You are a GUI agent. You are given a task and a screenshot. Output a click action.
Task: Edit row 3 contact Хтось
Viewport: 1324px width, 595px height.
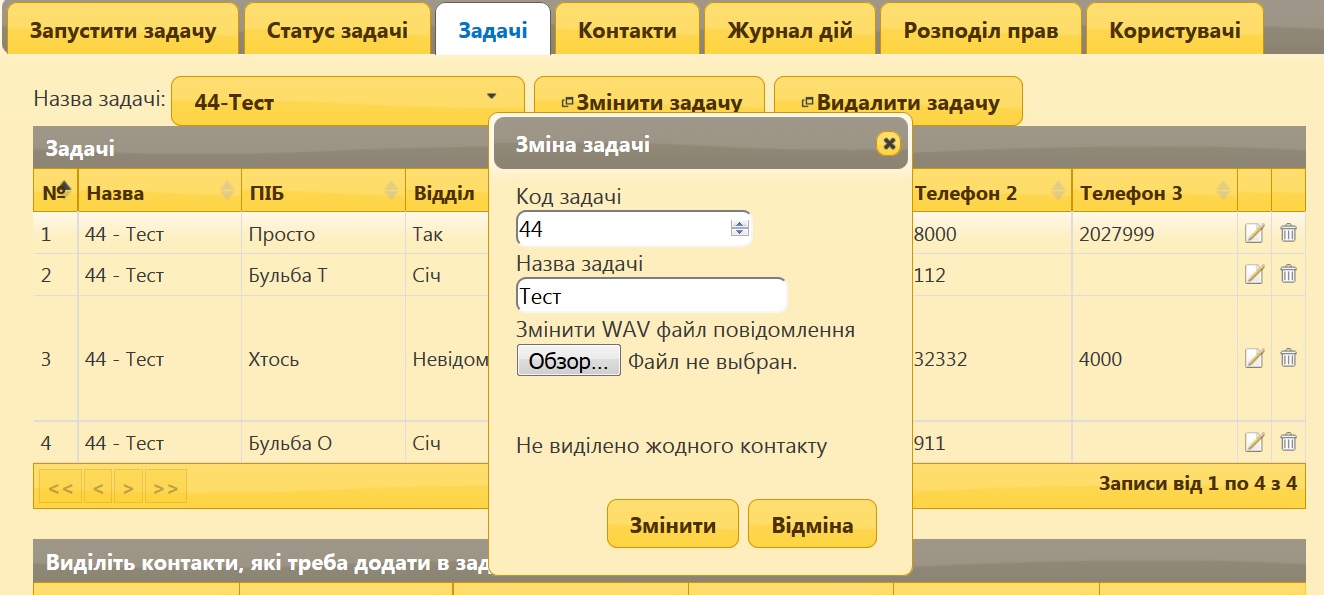(1254, 358)
